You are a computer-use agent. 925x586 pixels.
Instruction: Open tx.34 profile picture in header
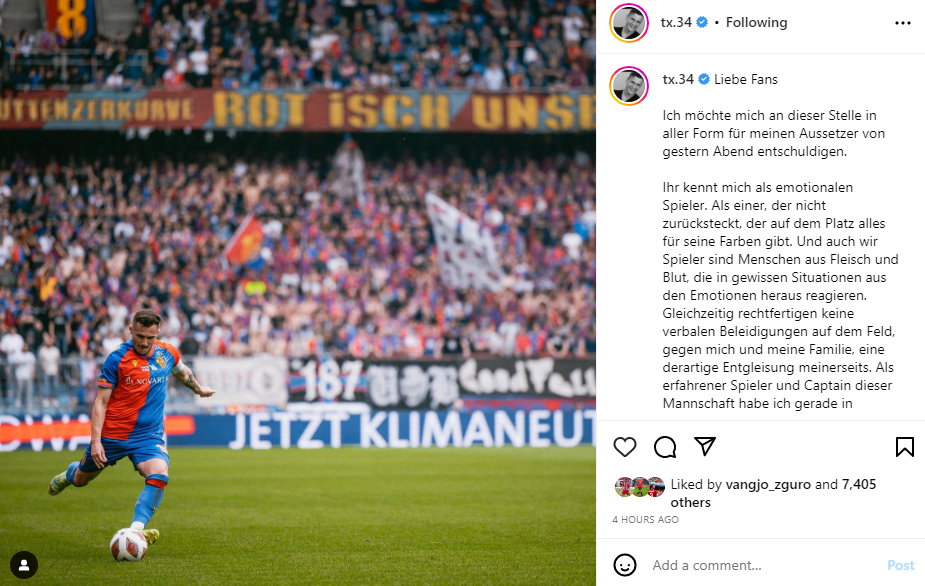click(x=629, y=23)
